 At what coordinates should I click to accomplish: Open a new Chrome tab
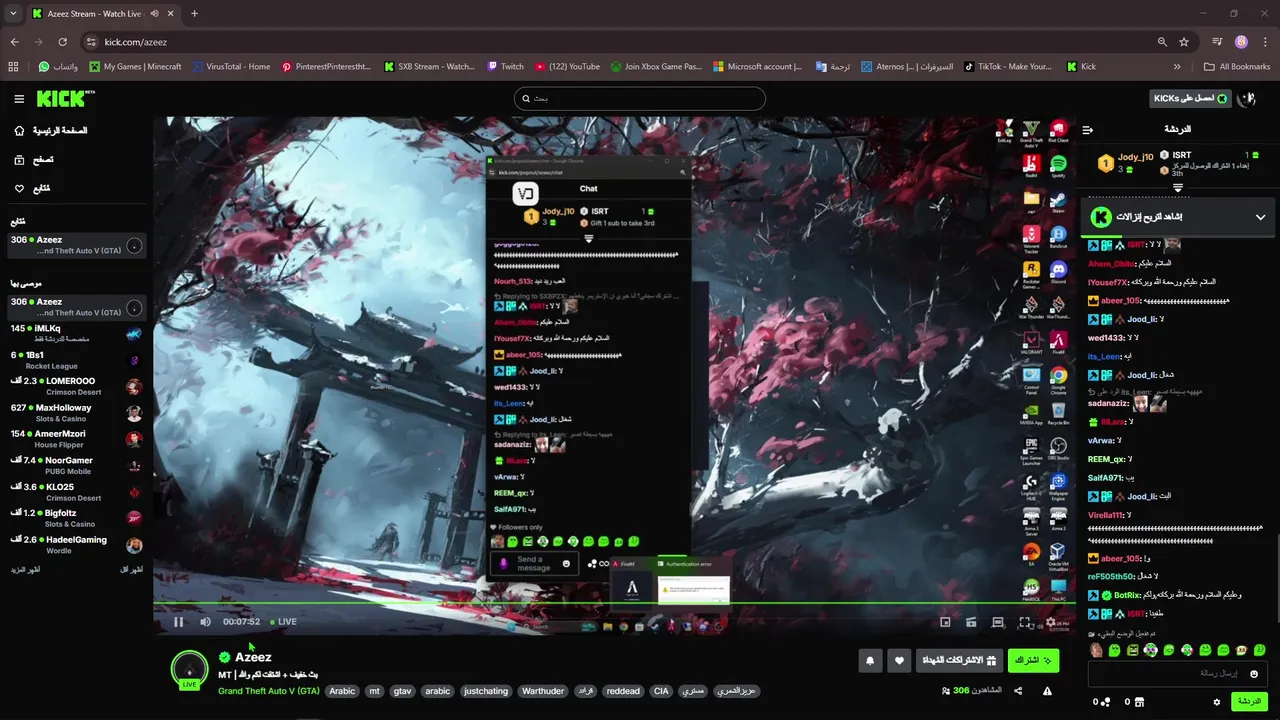click(x=194, y=14)
